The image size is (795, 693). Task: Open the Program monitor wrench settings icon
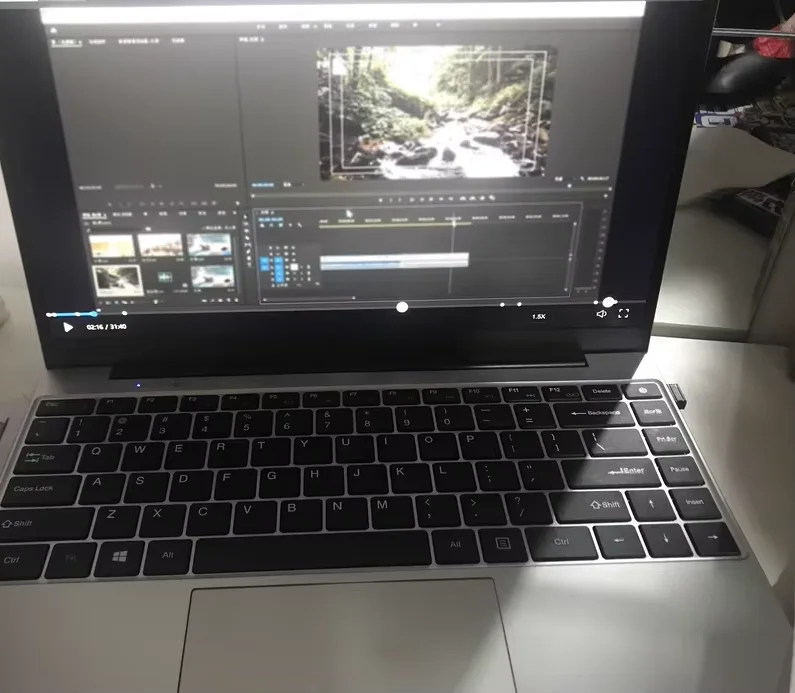[583, 178]
